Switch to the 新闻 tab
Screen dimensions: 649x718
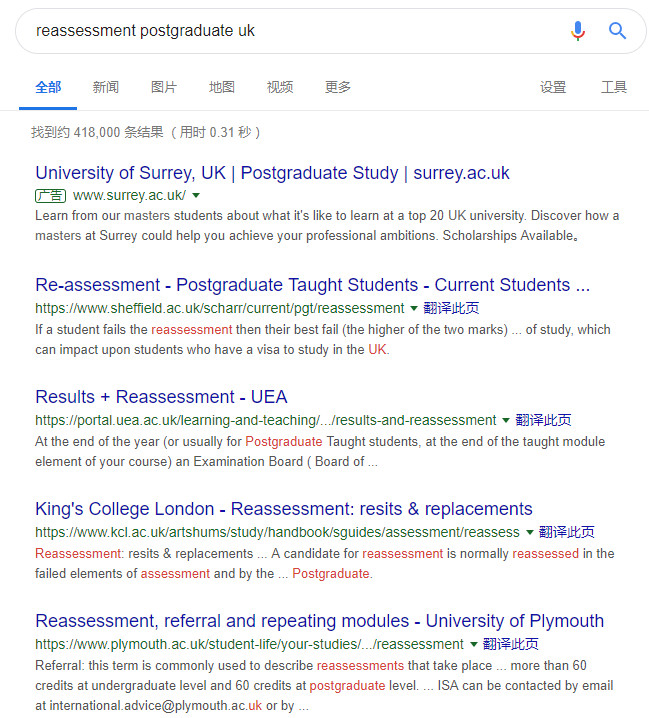(106, 87)
